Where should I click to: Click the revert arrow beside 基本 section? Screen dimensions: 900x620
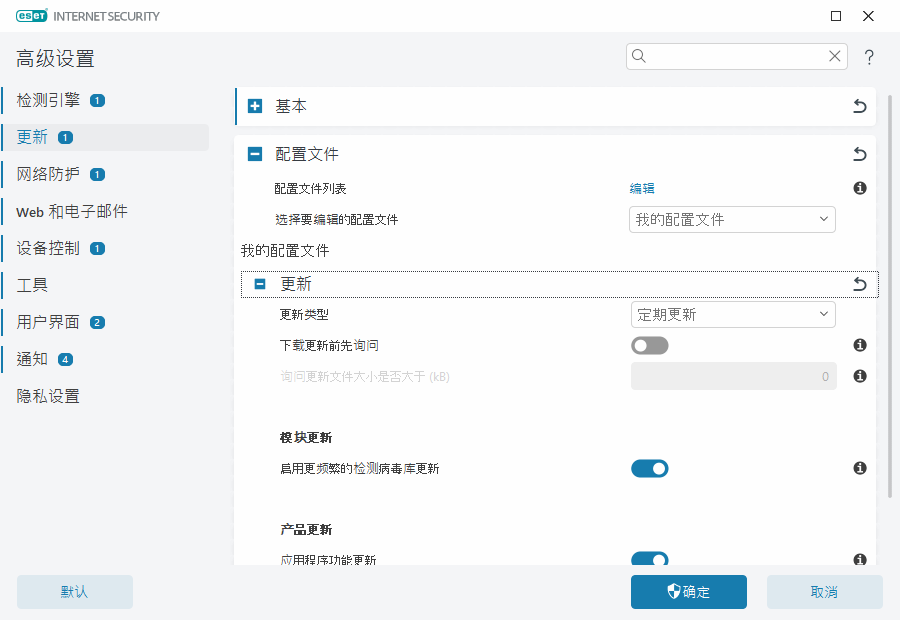click(x=859, y=106)
